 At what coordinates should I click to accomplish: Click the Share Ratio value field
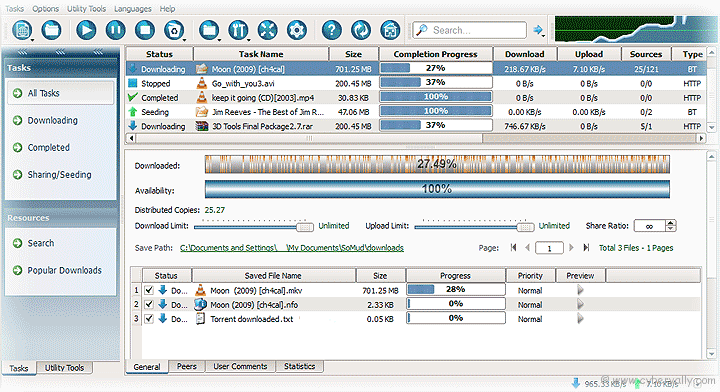[x=650, y=226]
